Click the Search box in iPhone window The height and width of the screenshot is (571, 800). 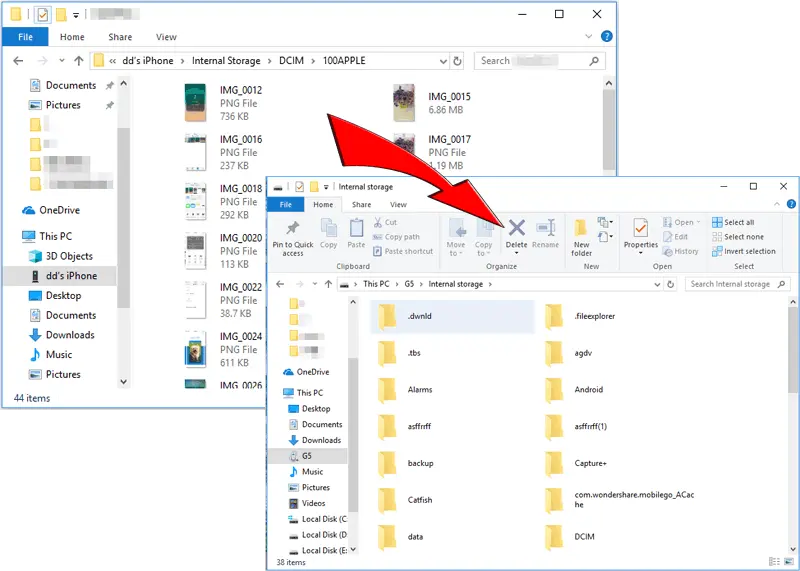click(540, 61)
